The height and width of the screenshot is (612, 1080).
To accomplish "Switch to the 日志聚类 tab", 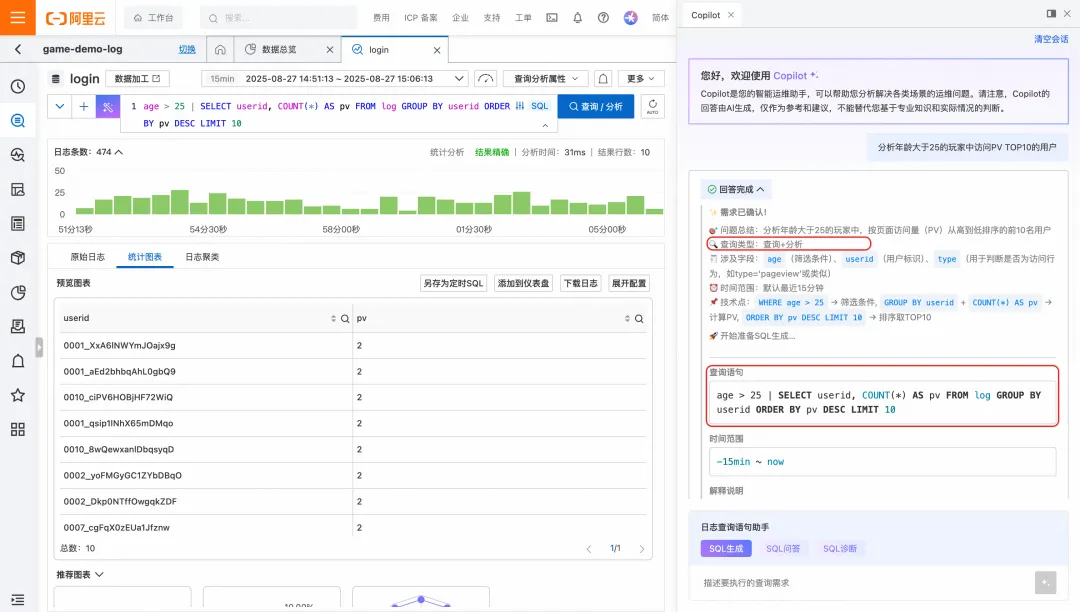I will click(x=202, y=257).
